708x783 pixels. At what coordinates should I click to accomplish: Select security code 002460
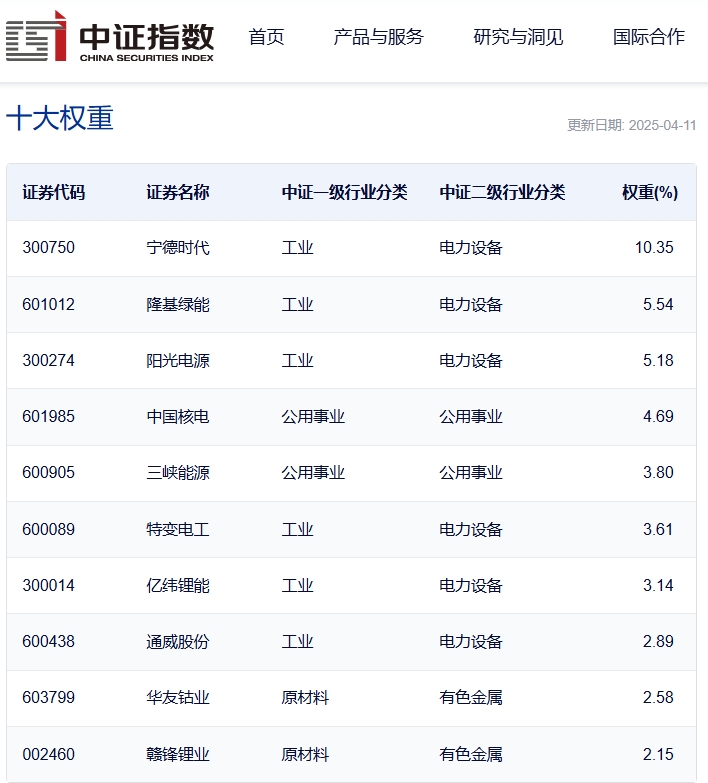48,754
